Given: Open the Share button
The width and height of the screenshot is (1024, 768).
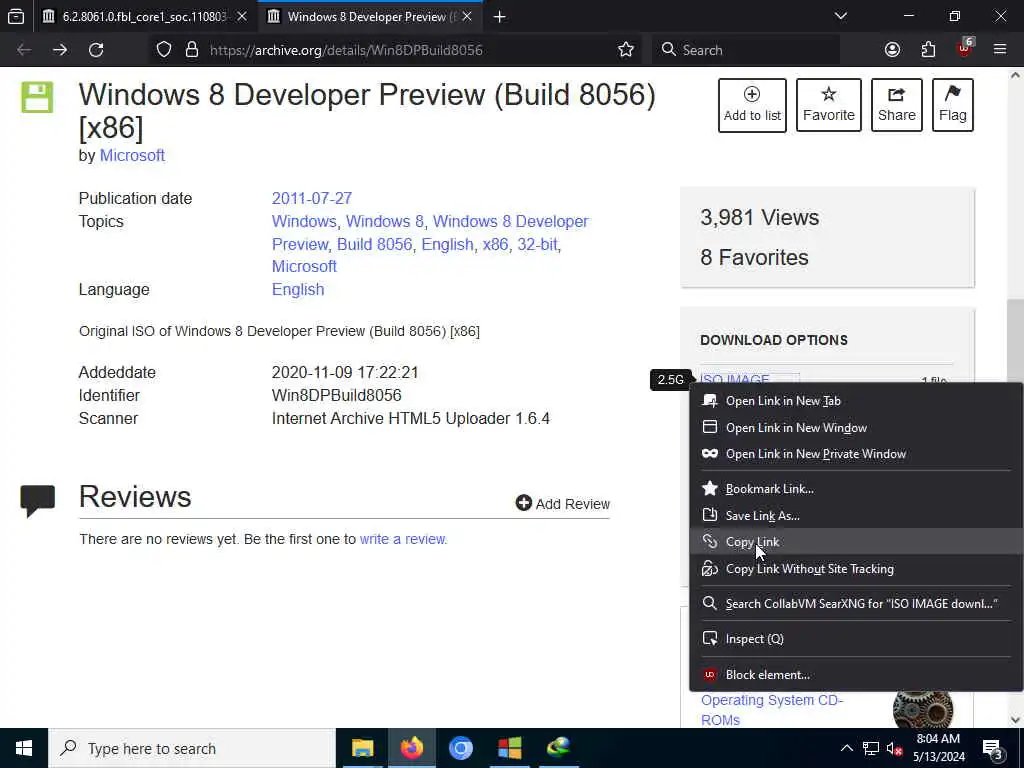Looking at the screenshot, I should point(897,105).
